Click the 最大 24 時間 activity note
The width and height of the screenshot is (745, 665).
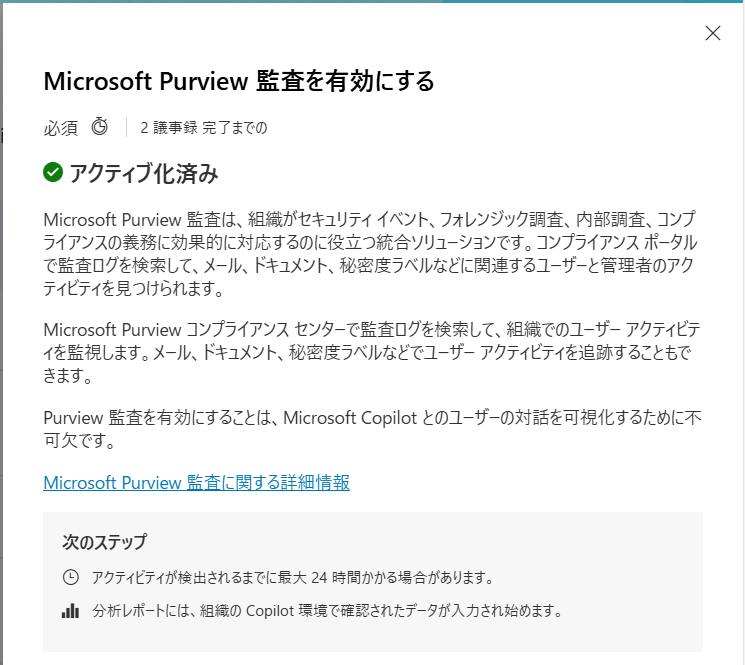click(292, 578)
